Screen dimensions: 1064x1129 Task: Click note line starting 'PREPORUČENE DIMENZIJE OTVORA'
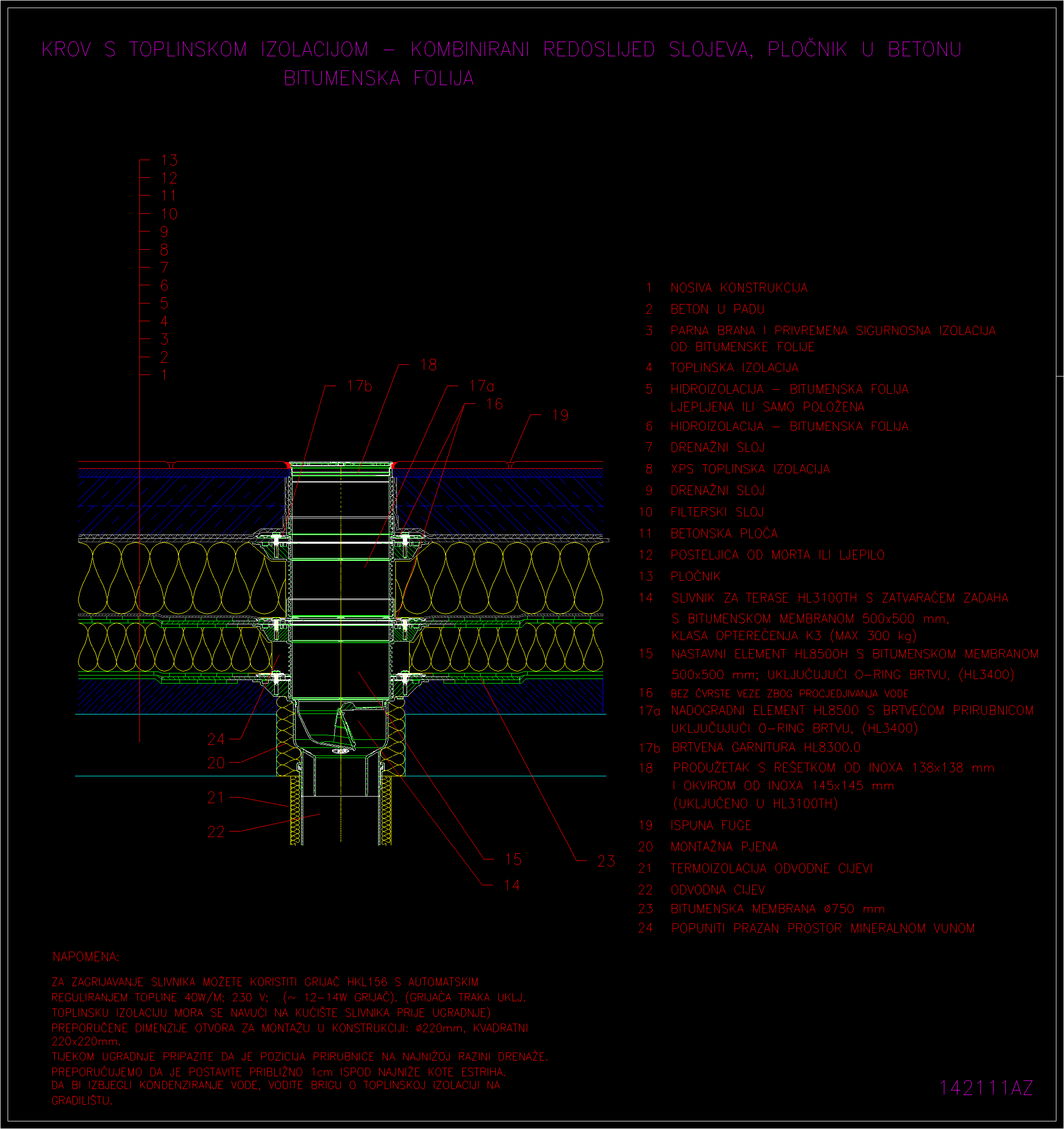tap(290, 1028)
